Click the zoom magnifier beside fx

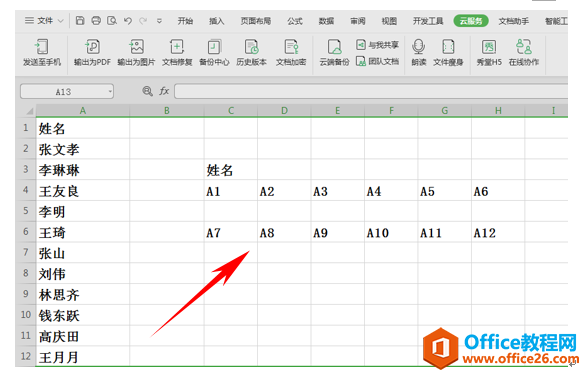(147, 91)
